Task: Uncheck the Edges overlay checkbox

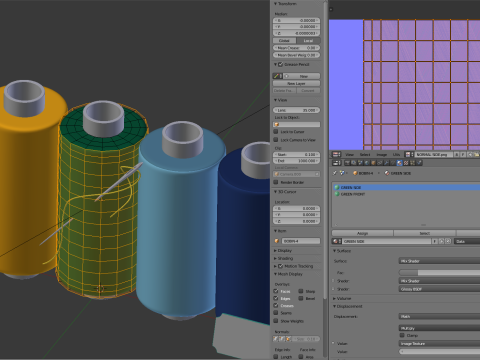Action: 276,298
